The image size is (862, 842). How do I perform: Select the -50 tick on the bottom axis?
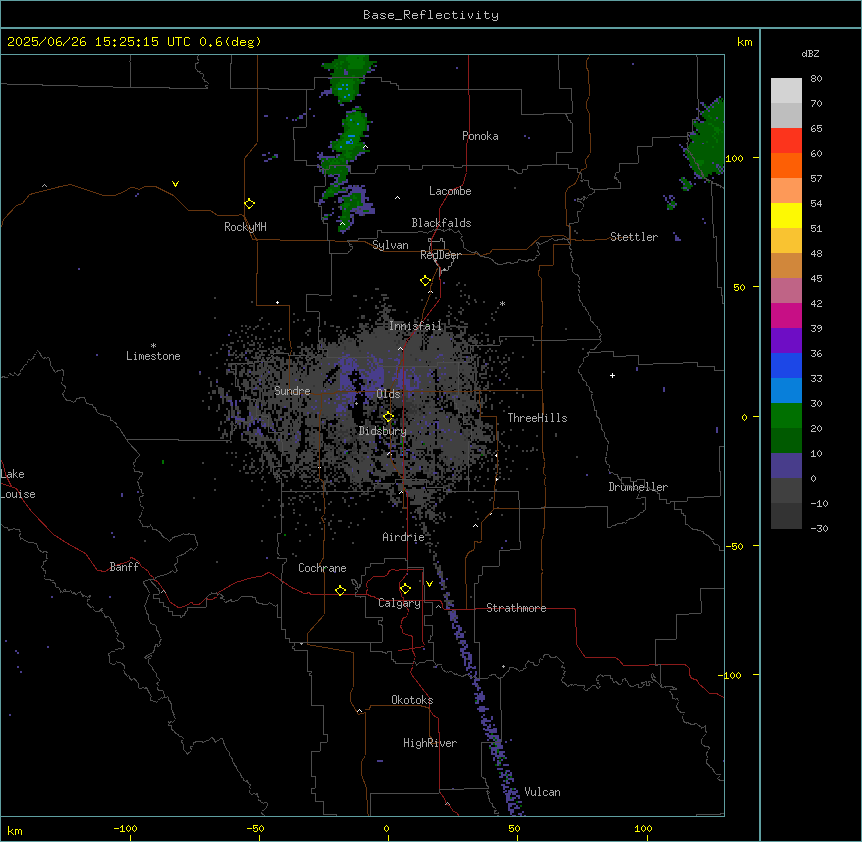pyautogui.click(x=255, y=828)
